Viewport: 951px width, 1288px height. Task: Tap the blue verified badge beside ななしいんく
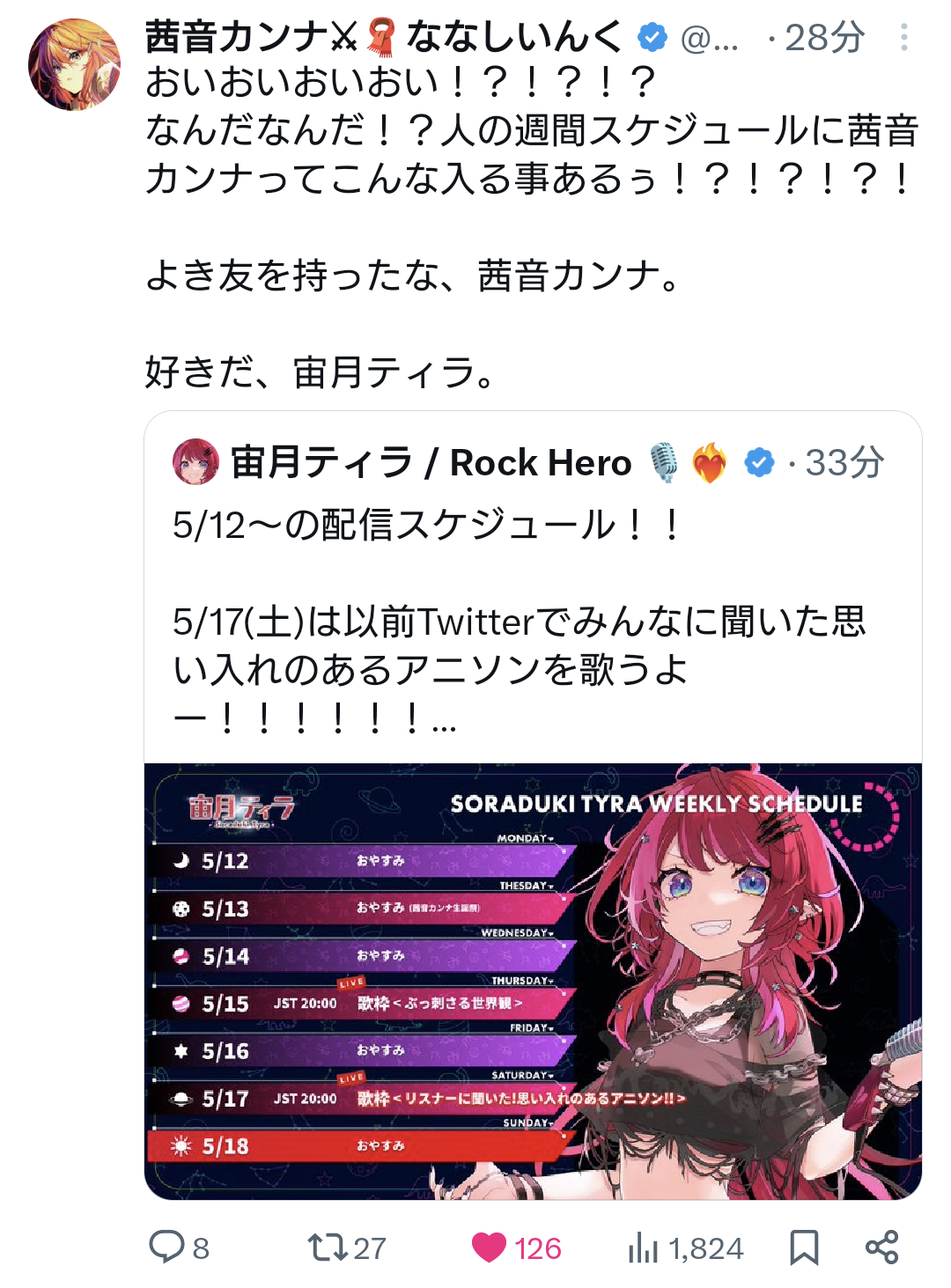(652, 38)
